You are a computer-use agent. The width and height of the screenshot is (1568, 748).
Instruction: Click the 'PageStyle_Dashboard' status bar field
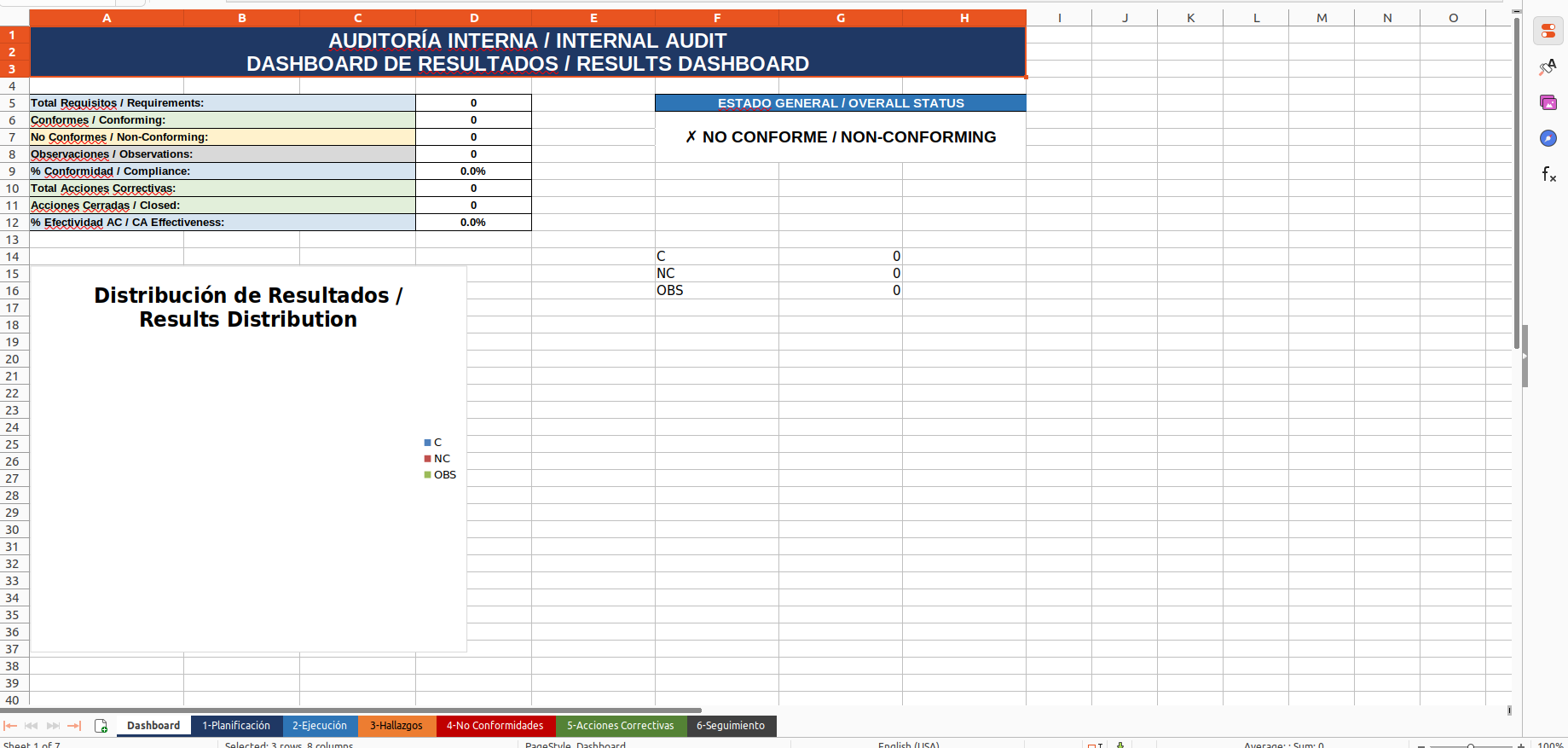pyautogui.click(x=576, y=745)
